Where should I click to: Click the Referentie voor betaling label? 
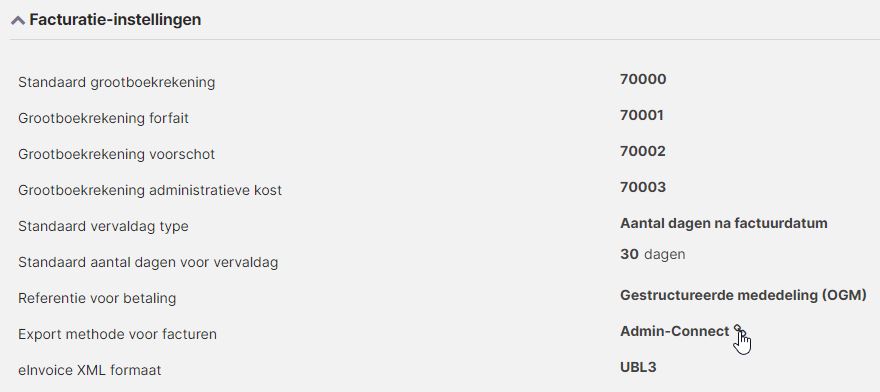point(97,298)
